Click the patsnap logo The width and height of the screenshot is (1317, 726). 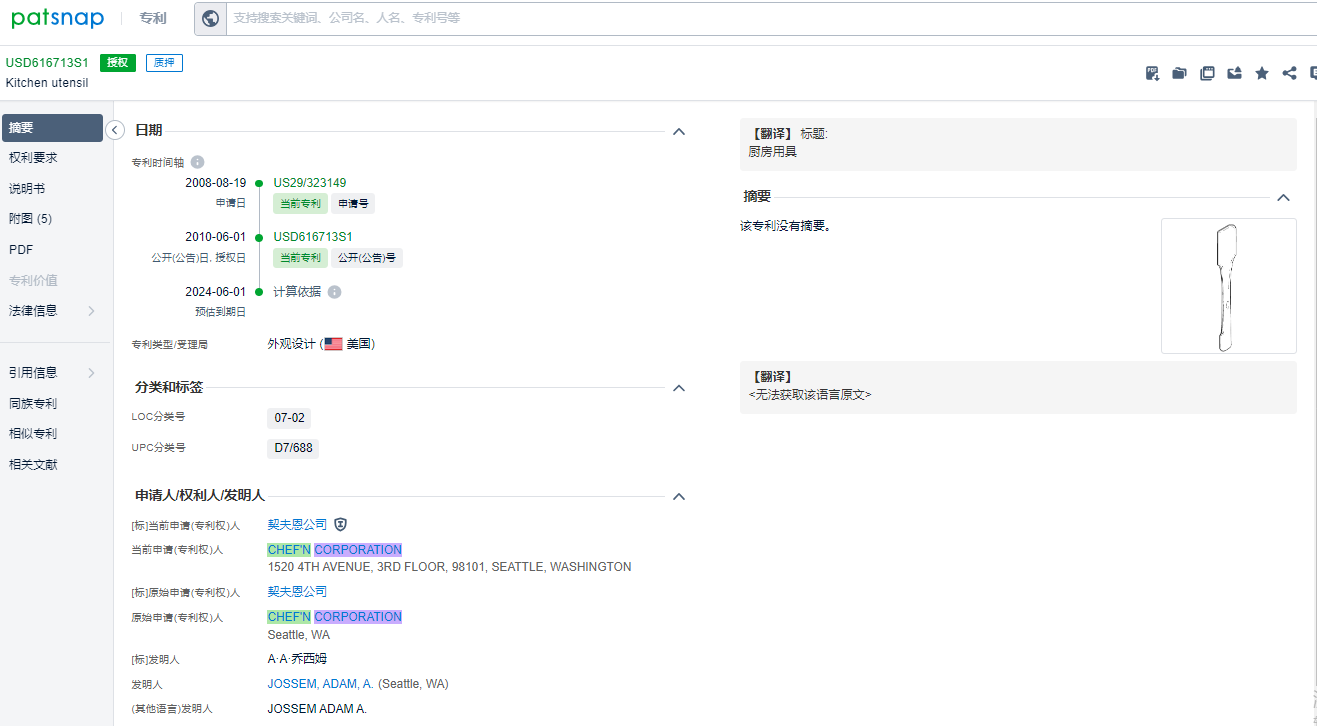pyautogui.click(x=57, y=18)
